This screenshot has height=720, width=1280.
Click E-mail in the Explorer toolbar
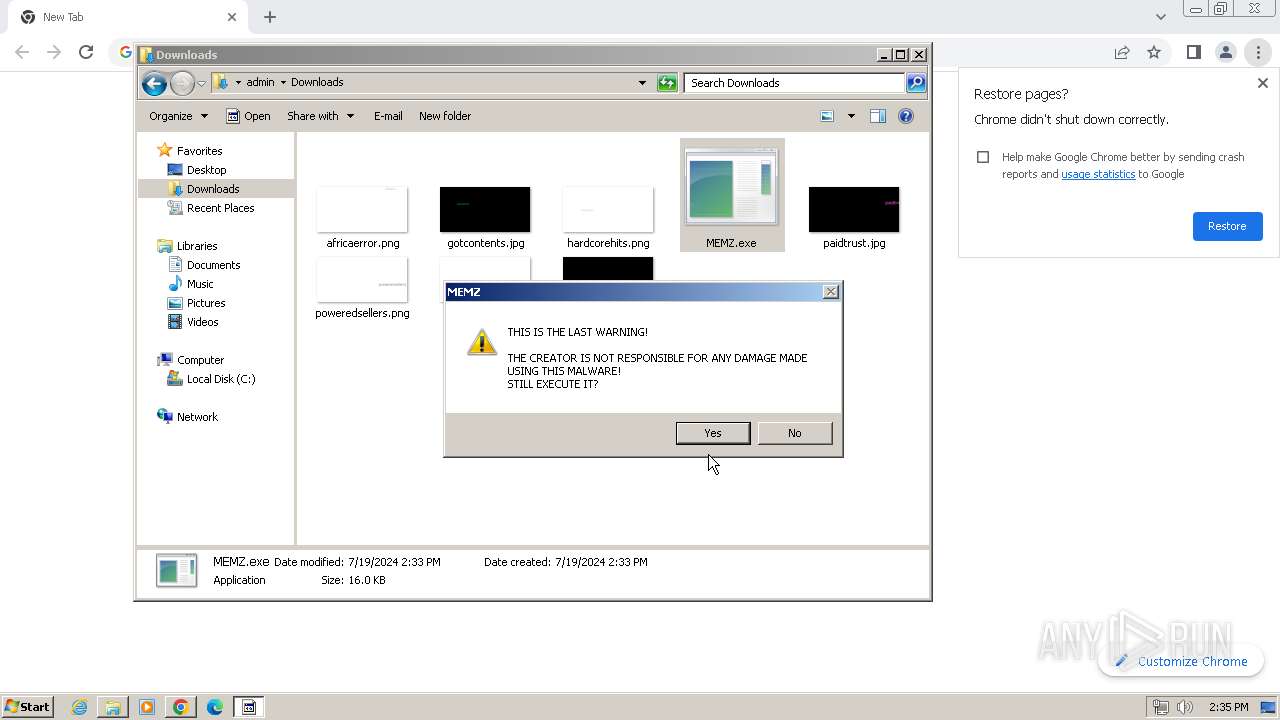click(388, 116)
